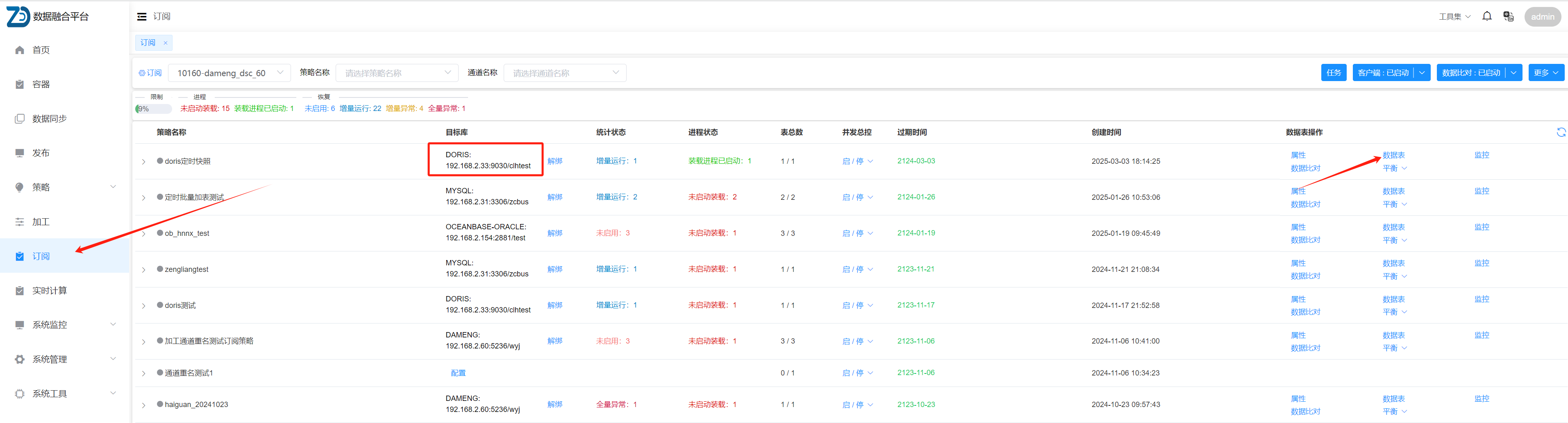Click the 首页 home icon in the sidebar

20,50
